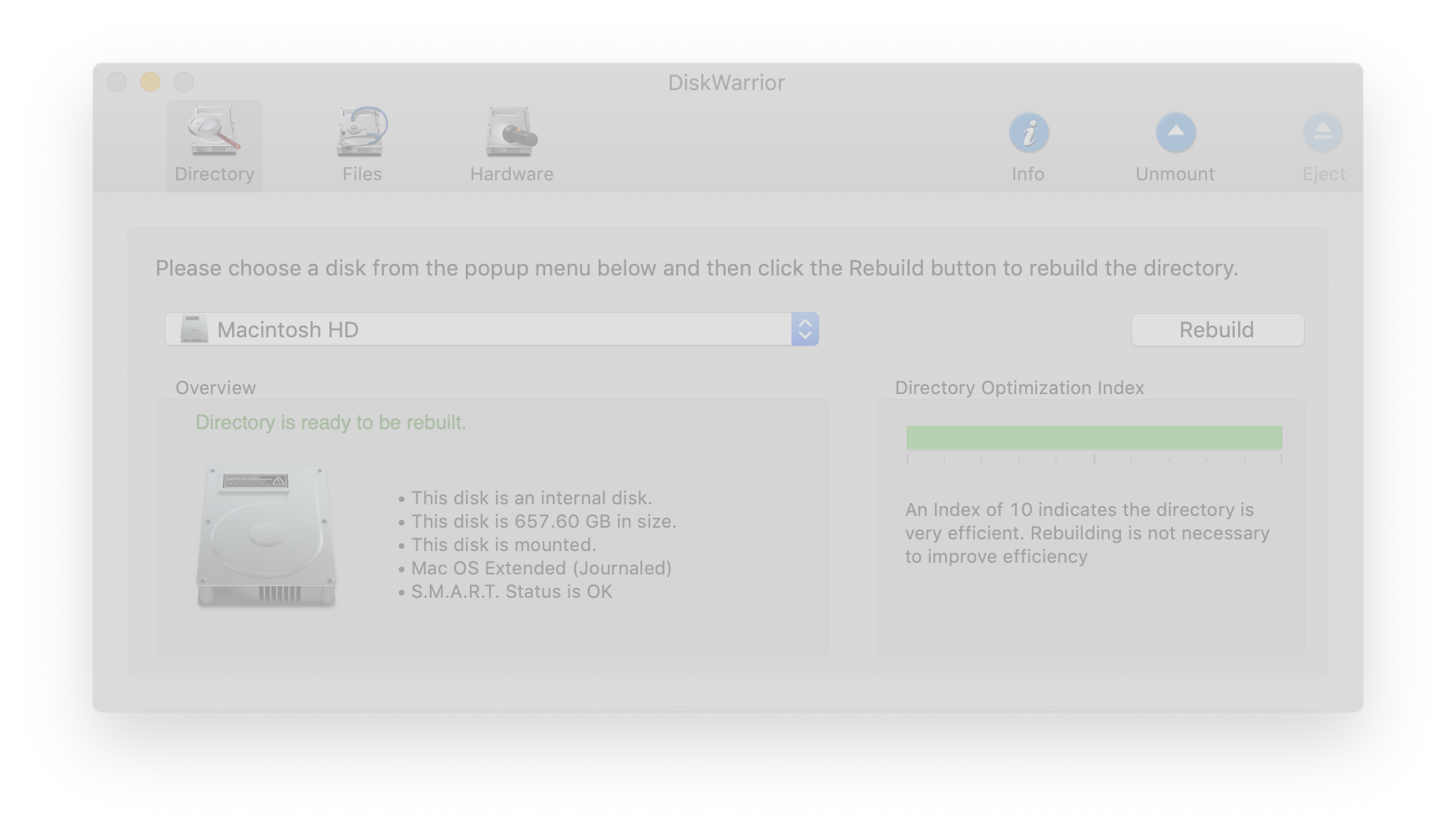Click the large hard disk image in Overview
This screenshot has width=1456, height=835.
click(x=265, y=536)
